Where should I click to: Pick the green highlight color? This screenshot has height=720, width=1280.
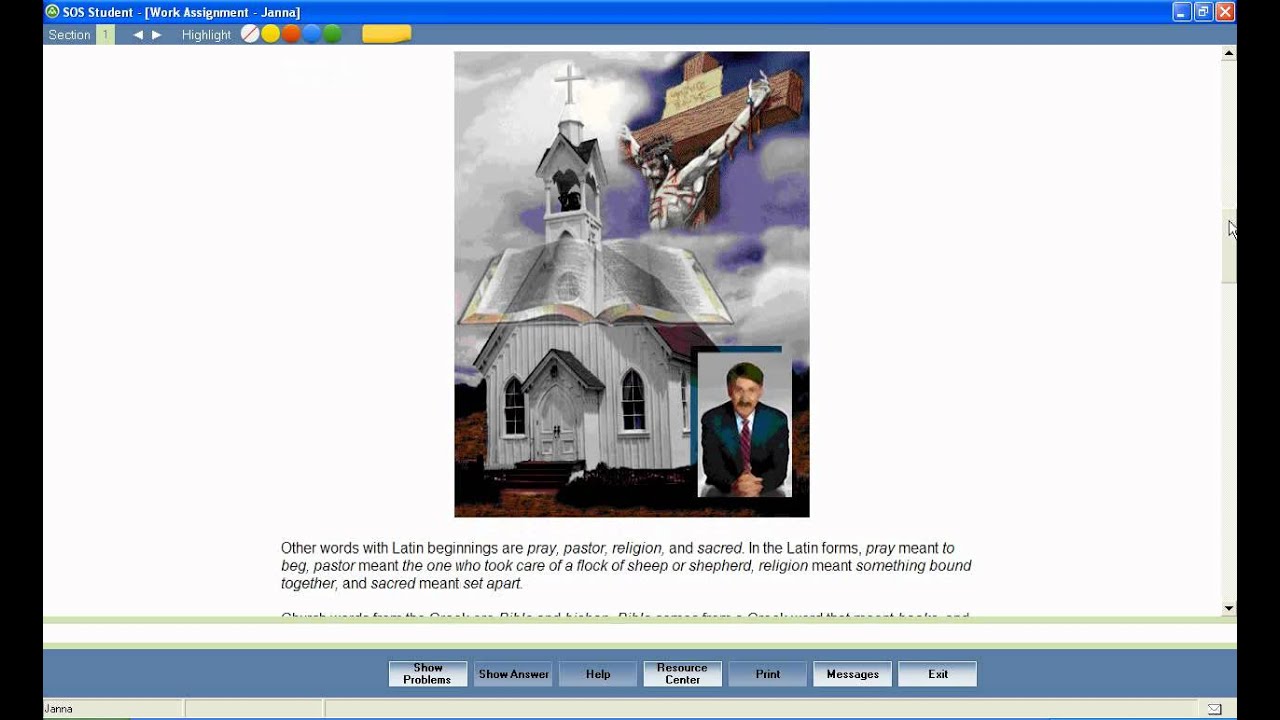click(332, 34)
